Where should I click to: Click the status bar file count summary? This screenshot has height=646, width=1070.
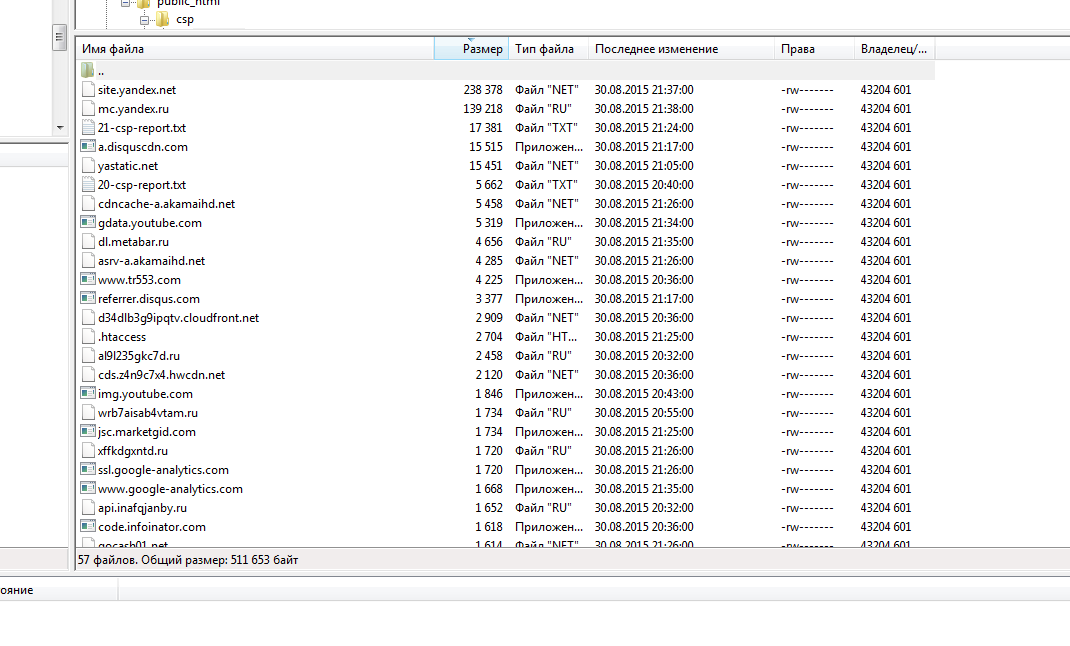pyautogui.click(x=188, y=560)
